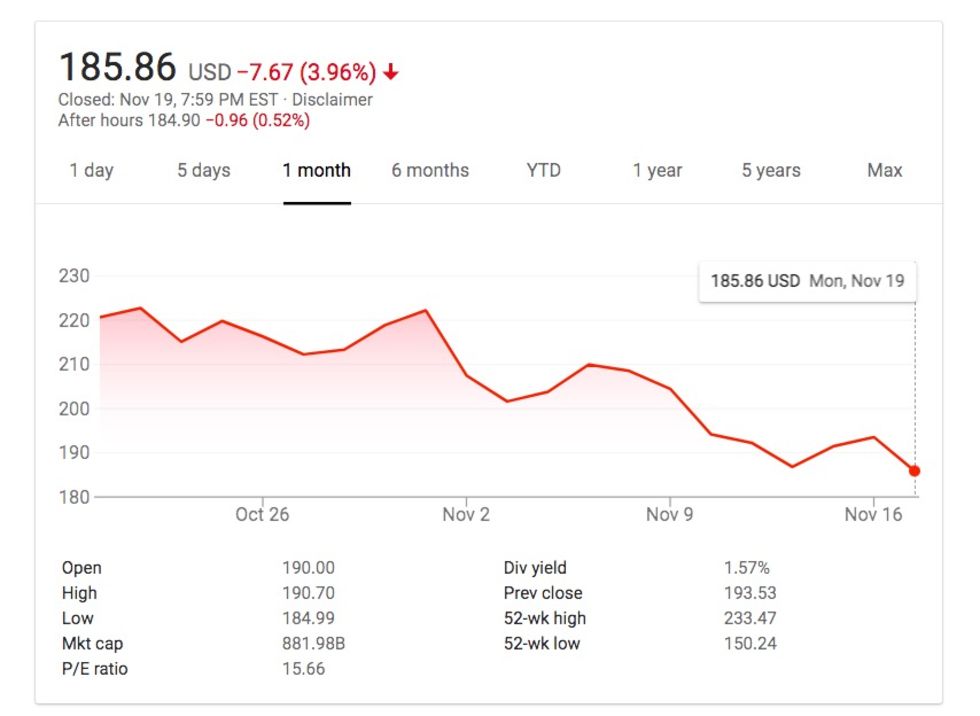Click the 185.86 USD chart tooltip
Image resolution: width=980 pixels, height=716 pixels.
pos(807,281)
